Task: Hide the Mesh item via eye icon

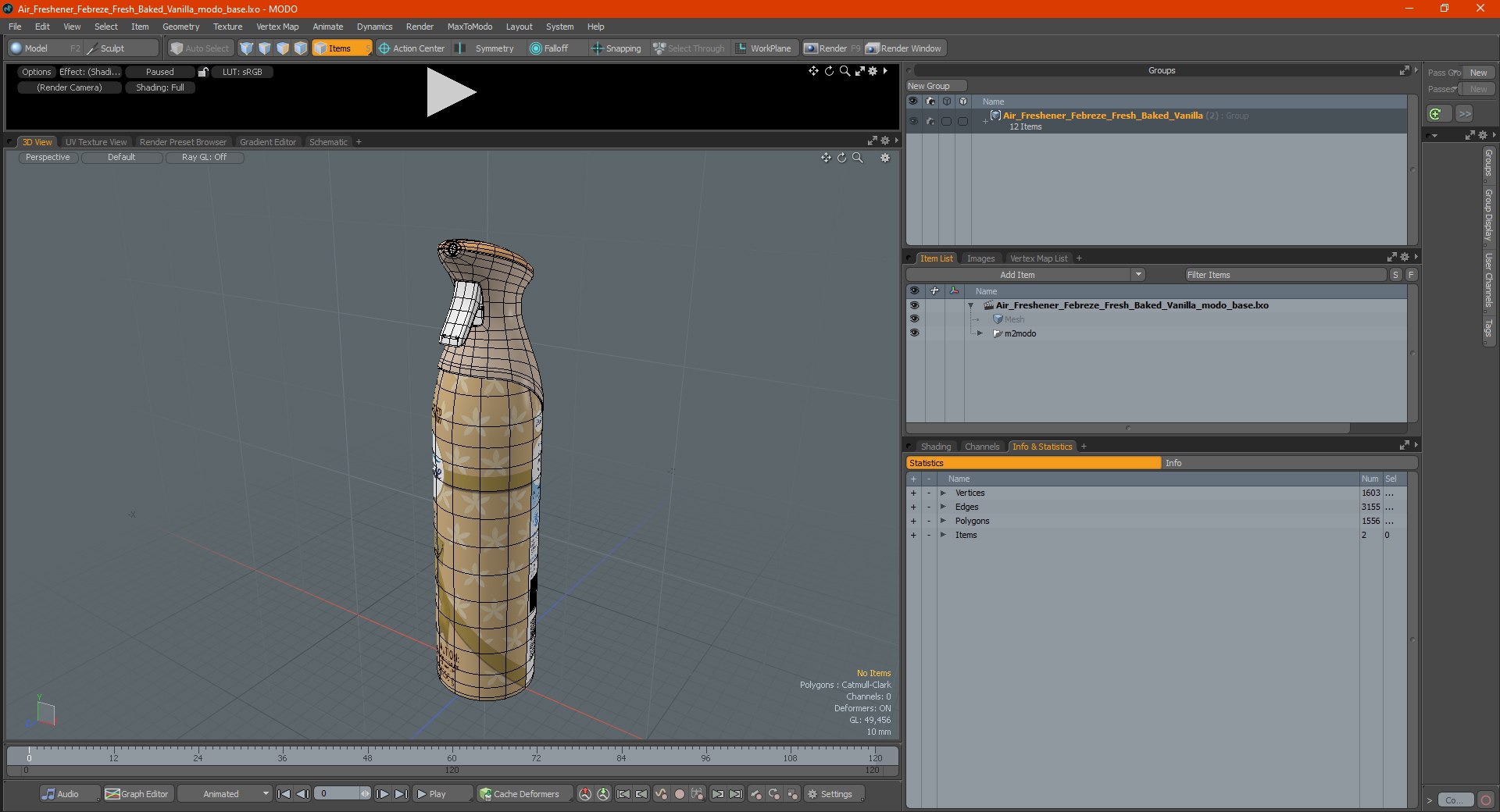Action: [x=914, y=319]
